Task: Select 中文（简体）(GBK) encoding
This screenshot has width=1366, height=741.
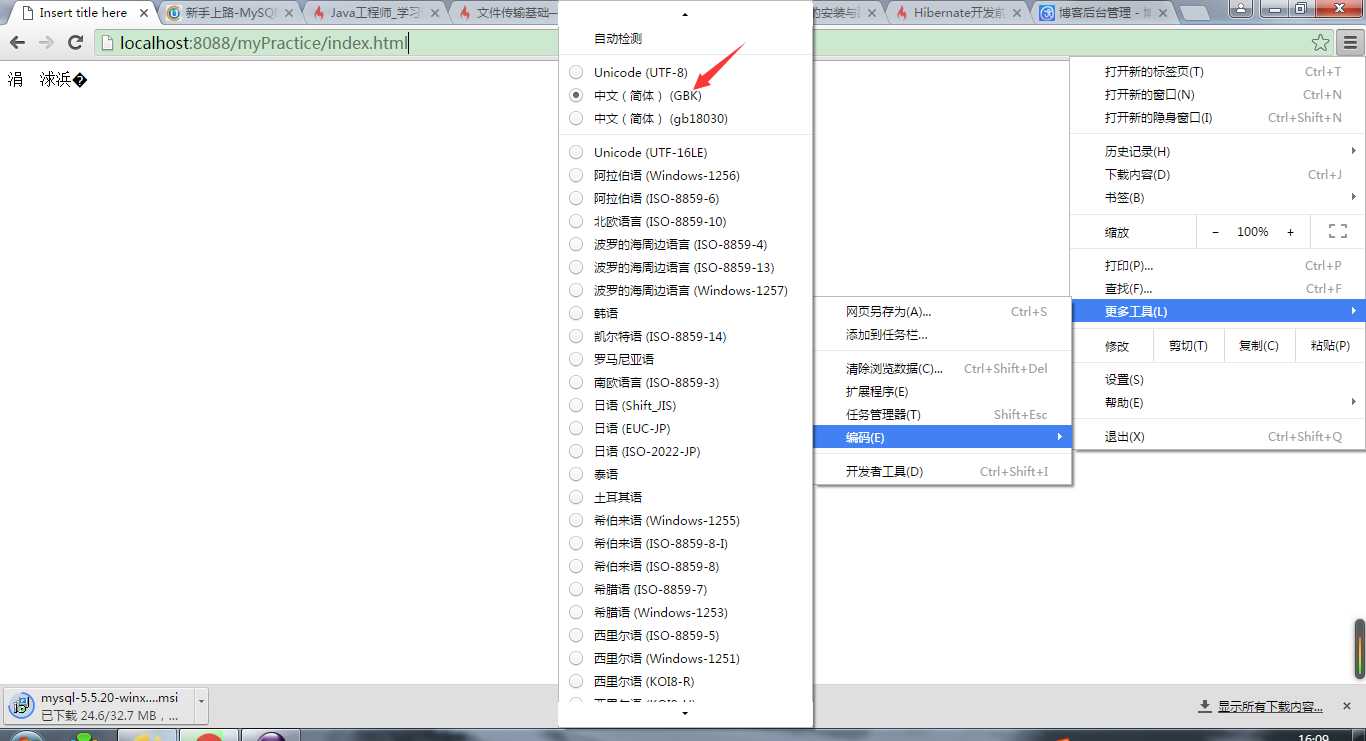Action: 686,95
